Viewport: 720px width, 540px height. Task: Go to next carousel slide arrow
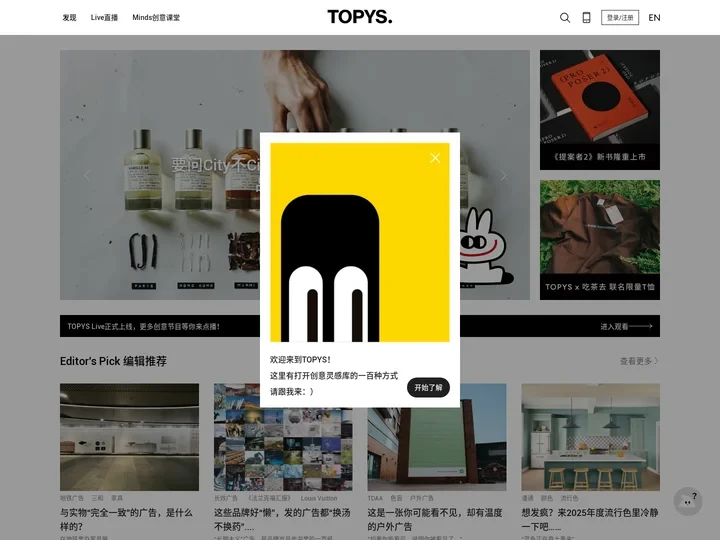[503, 175]
